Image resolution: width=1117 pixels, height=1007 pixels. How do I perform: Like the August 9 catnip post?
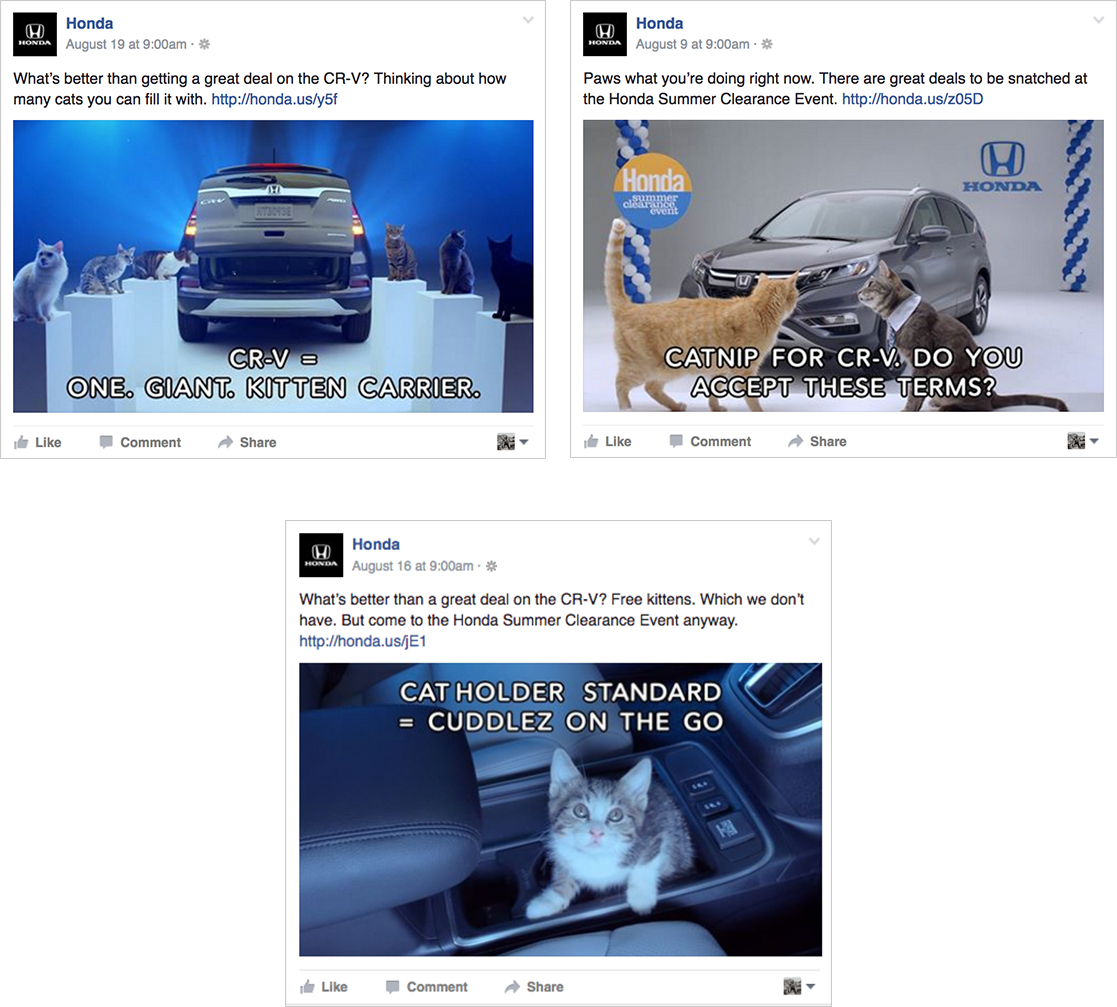coord(608,442)
